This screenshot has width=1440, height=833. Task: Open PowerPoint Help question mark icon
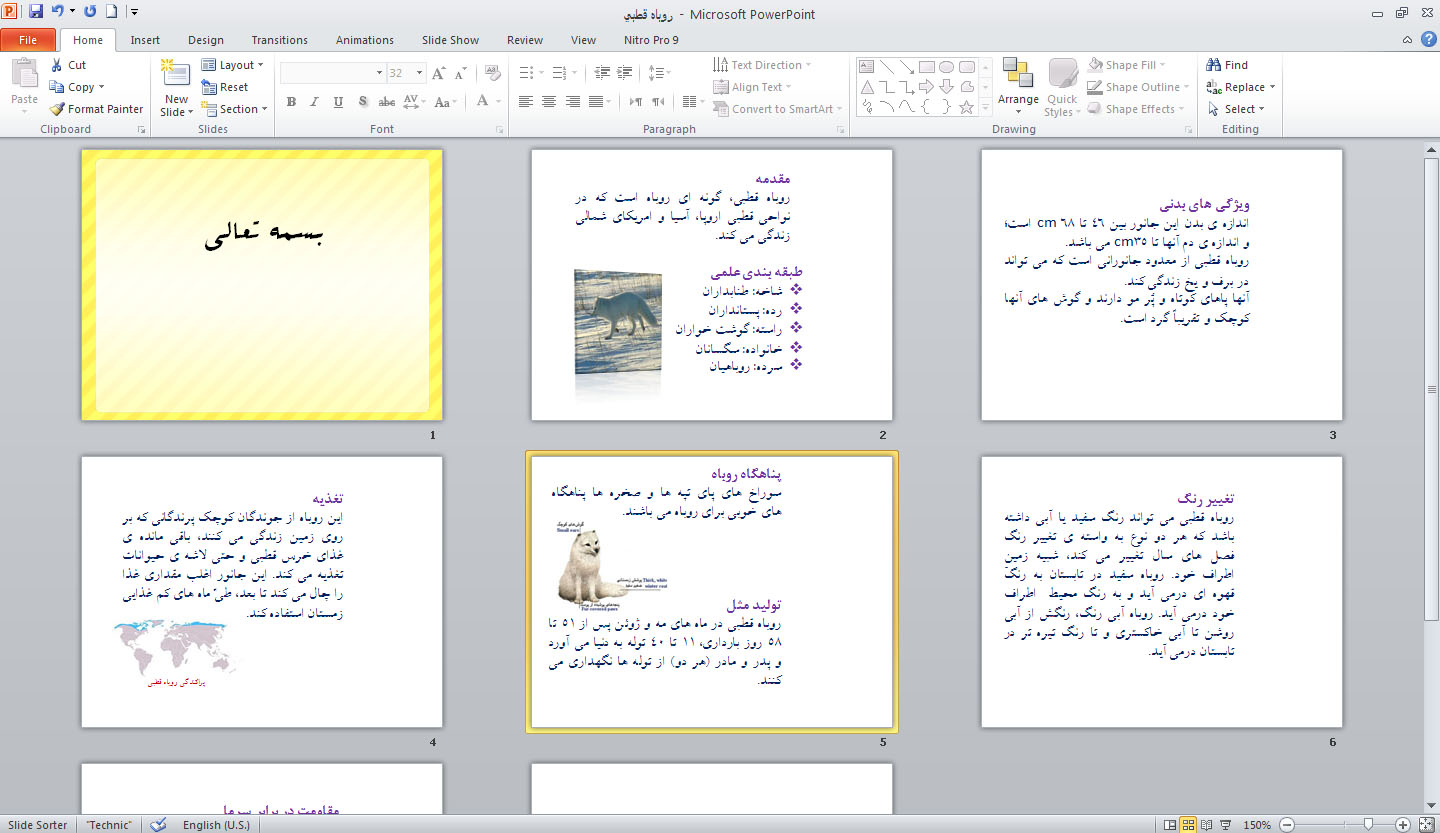click(x=1428, y=39)
